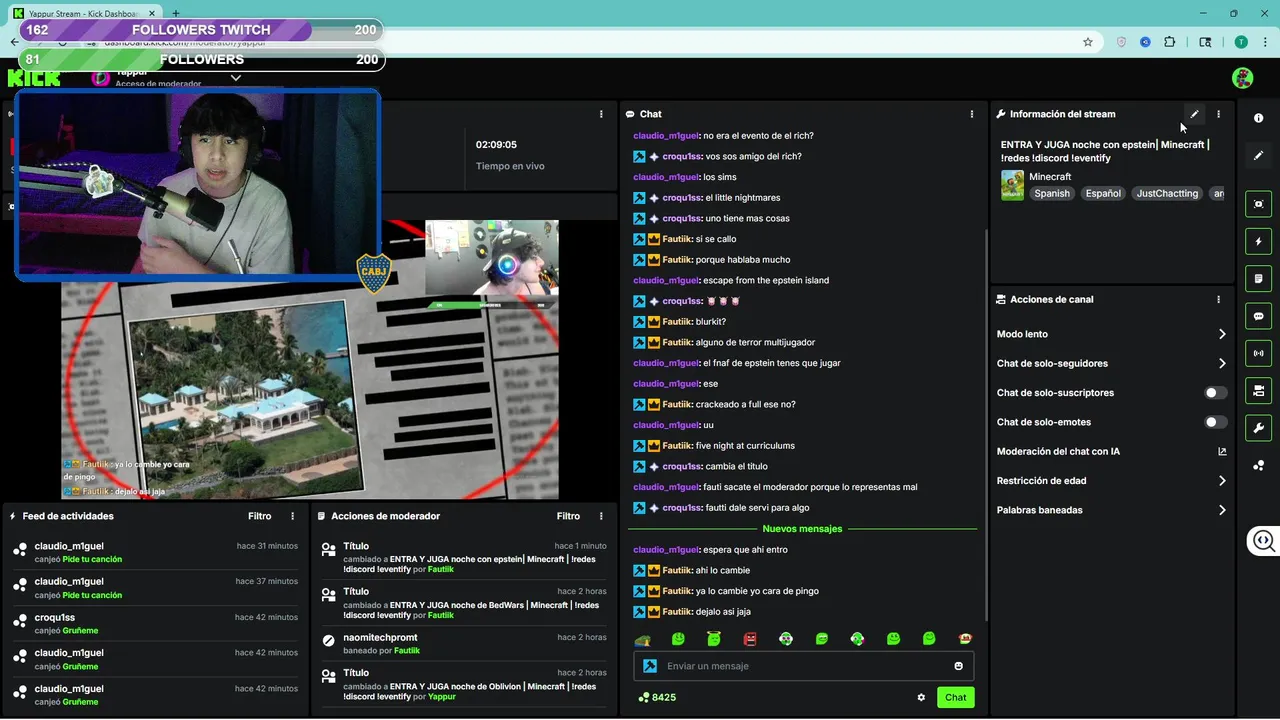Open Acciones de canal three-dot menu
Image resolution: width=1280 pixels, height=720 pixels.
click(1218, 299)
